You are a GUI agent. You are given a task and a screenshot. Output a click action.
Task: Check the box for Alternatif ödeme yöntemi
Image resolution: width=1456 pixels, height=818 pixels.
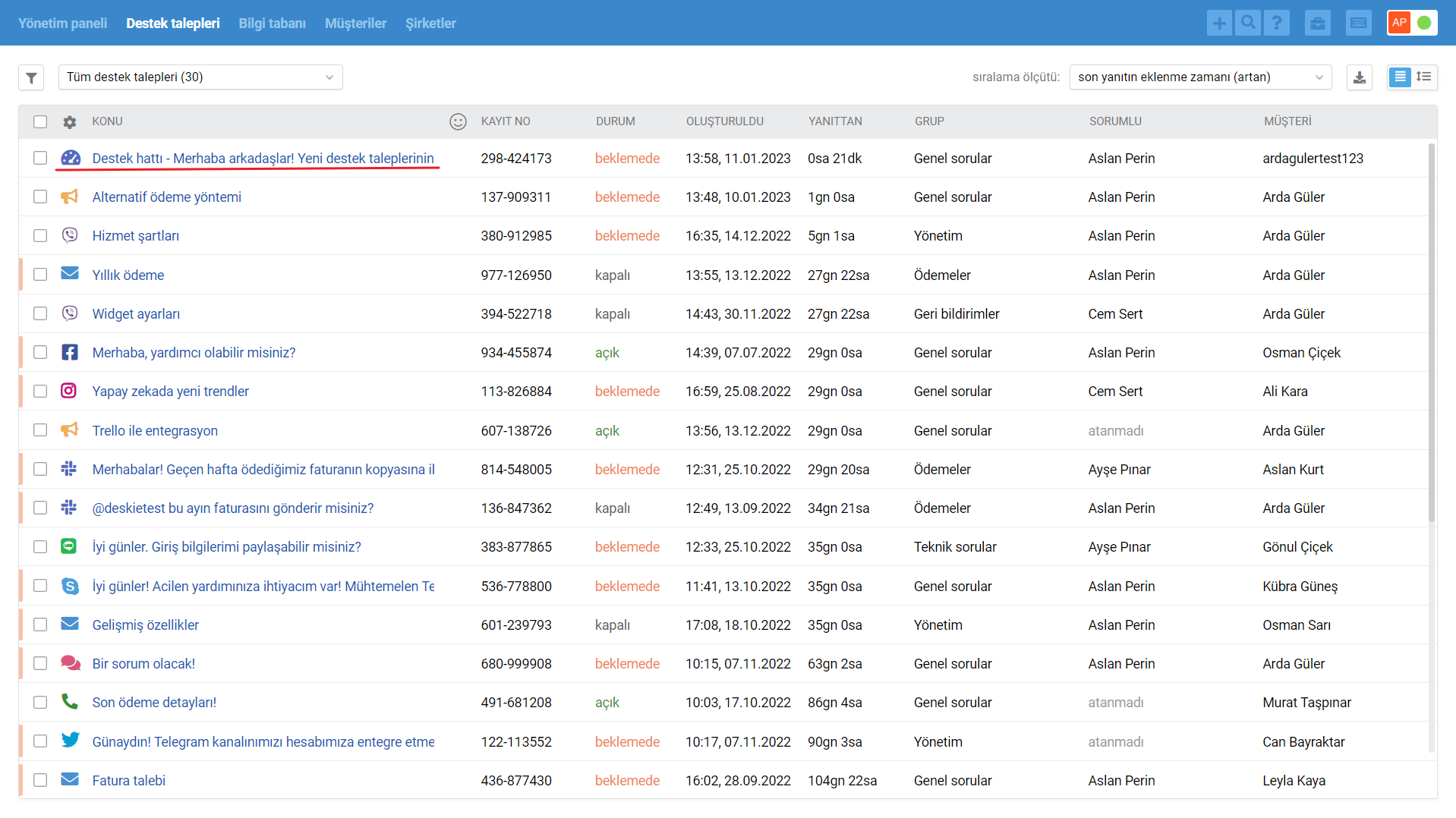[40, 197]
